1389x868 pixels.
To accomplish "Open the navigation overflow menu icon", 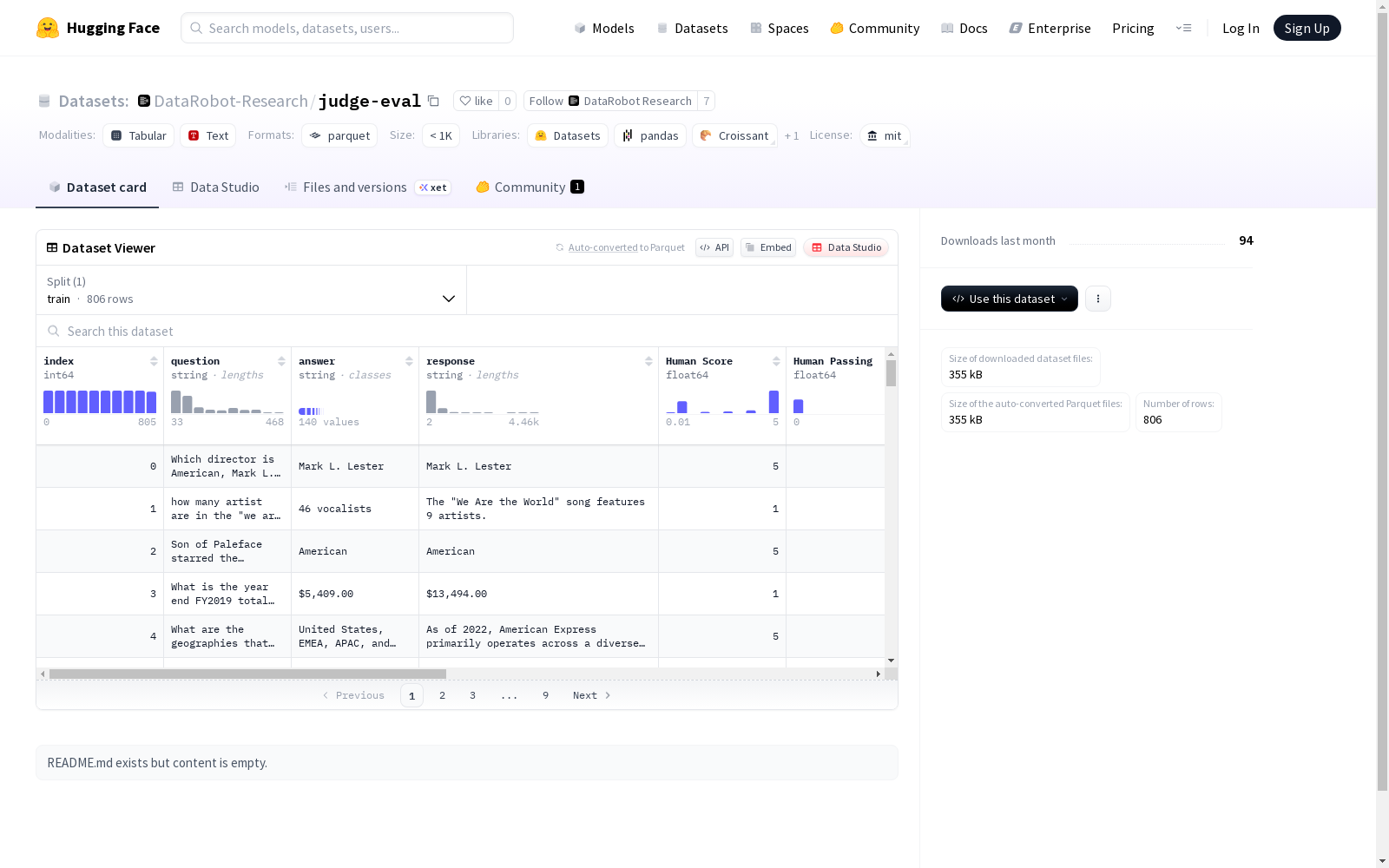I will coord(1183,28).
